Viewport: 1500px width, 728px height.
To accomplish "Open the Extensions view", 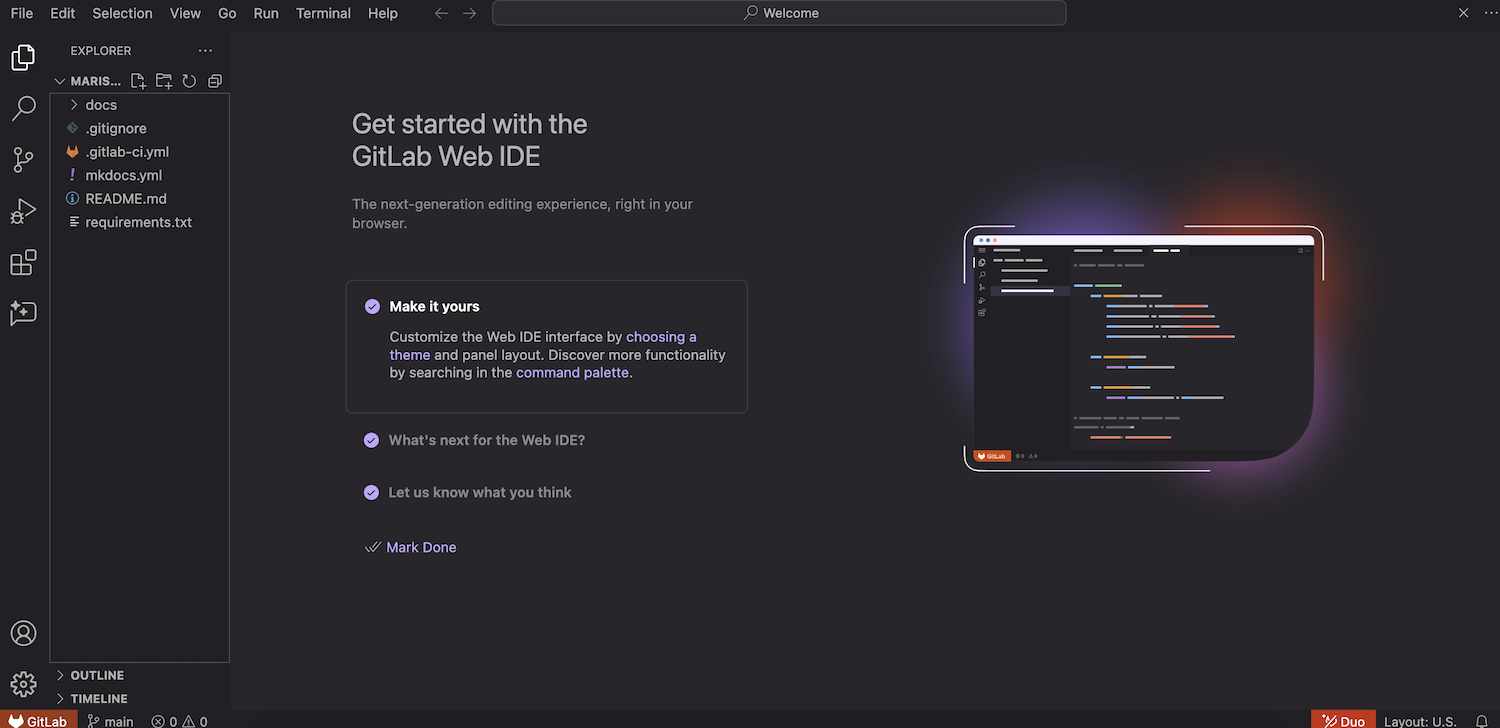I will (x=23, y=263).
